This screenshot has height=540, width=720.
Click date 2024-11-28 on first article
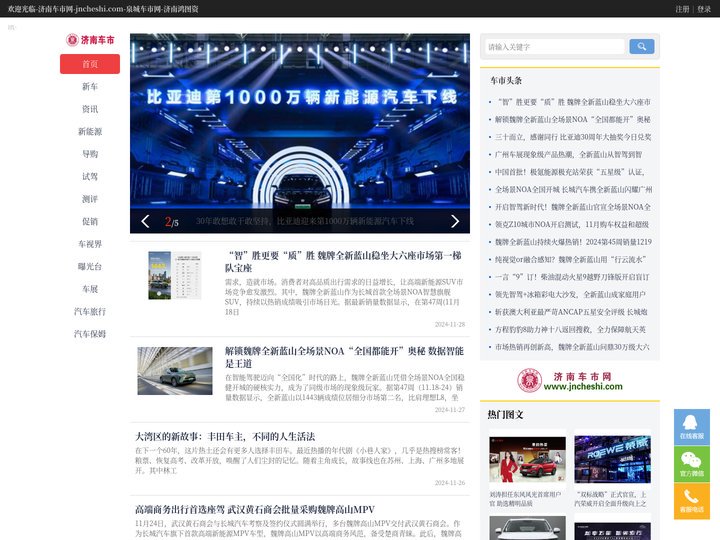(x=450, y=324)
